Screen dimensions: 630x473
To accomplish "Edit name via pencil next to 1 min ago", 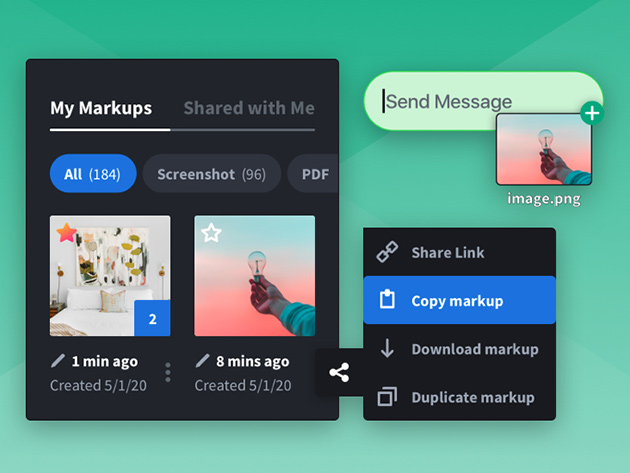I will coord(58,360).
